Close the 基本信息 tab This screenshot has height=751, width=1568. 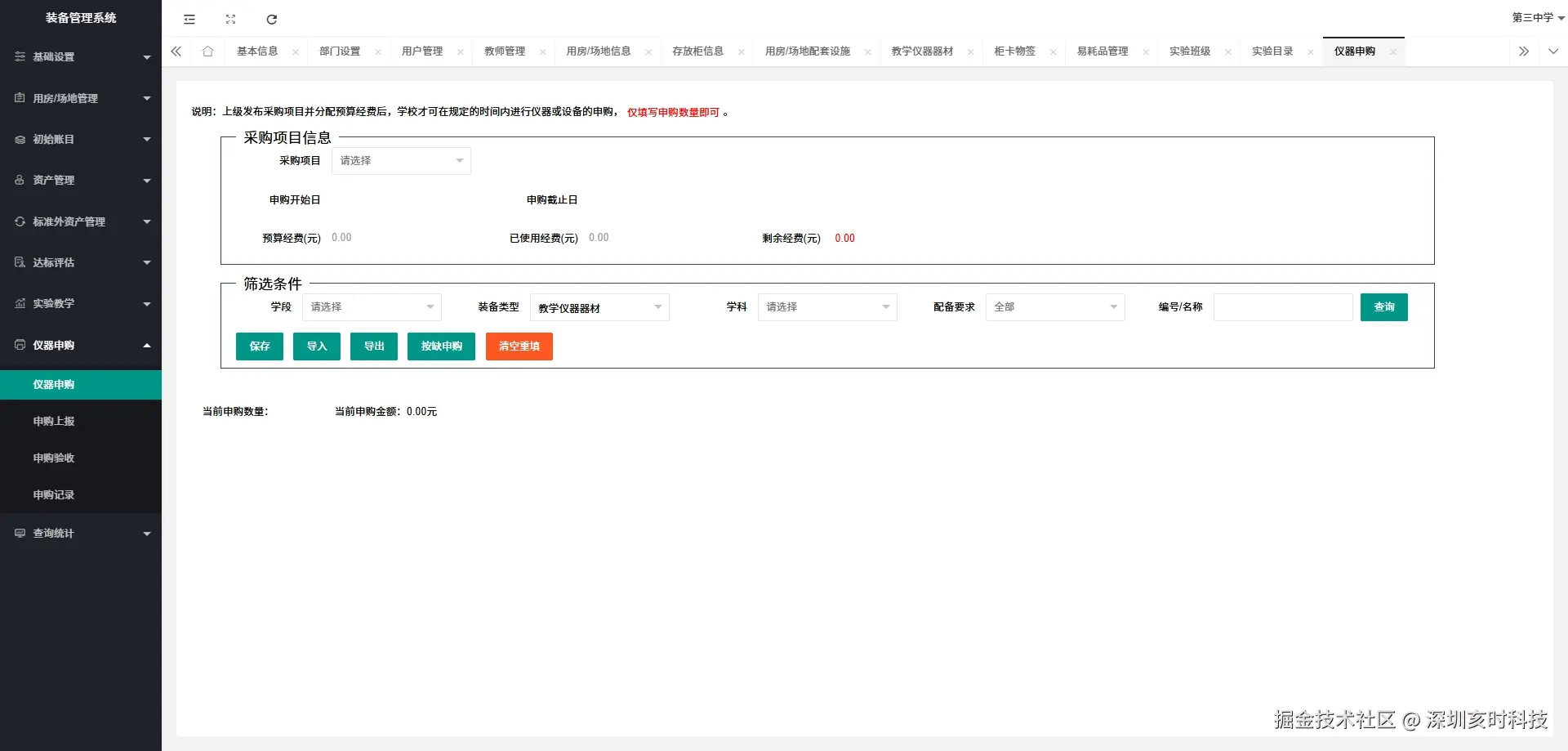click(296, 51)
